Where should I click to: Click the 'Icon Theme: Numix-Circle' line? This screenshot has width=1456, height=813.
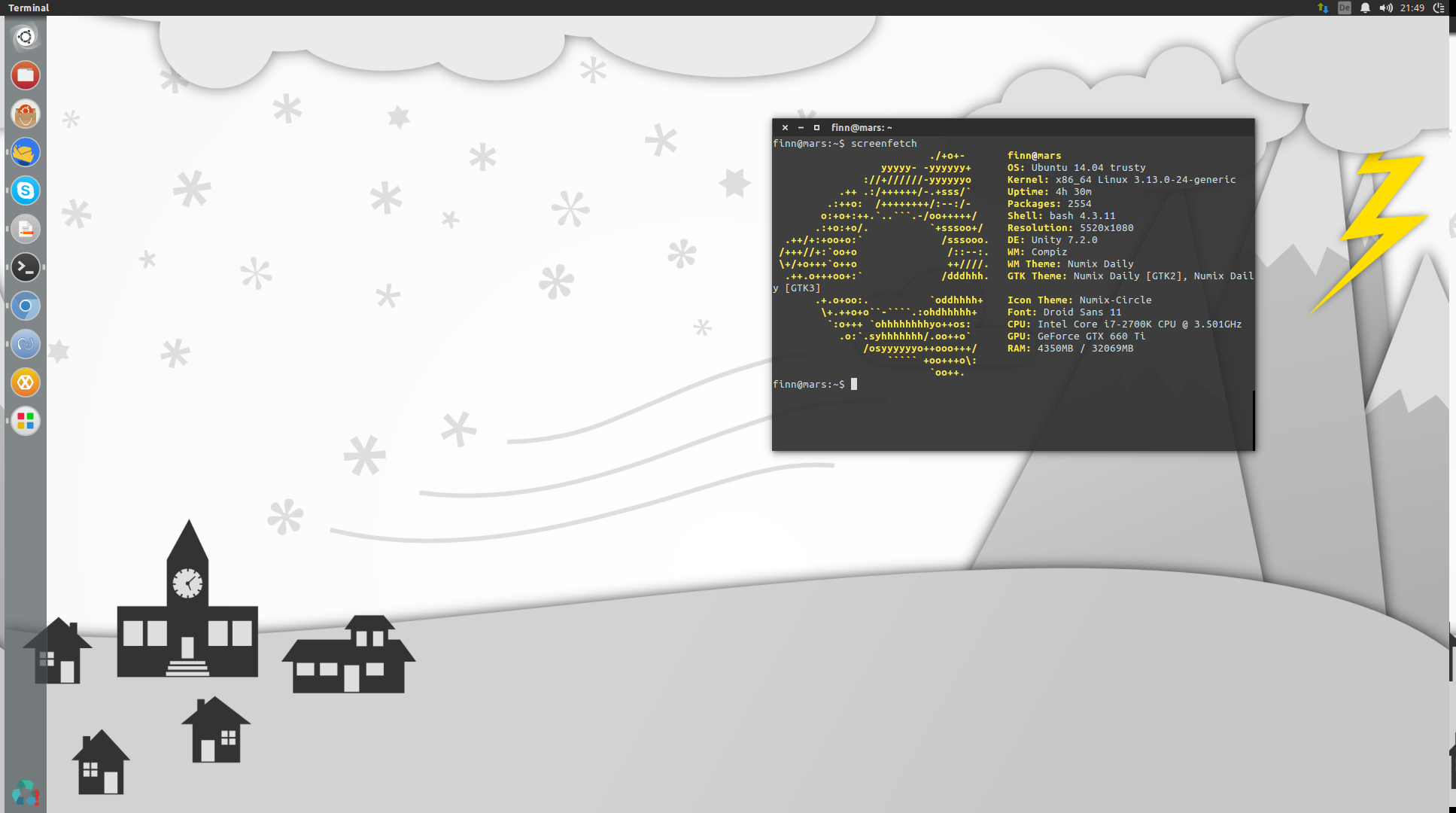[x=1079, y=300]
